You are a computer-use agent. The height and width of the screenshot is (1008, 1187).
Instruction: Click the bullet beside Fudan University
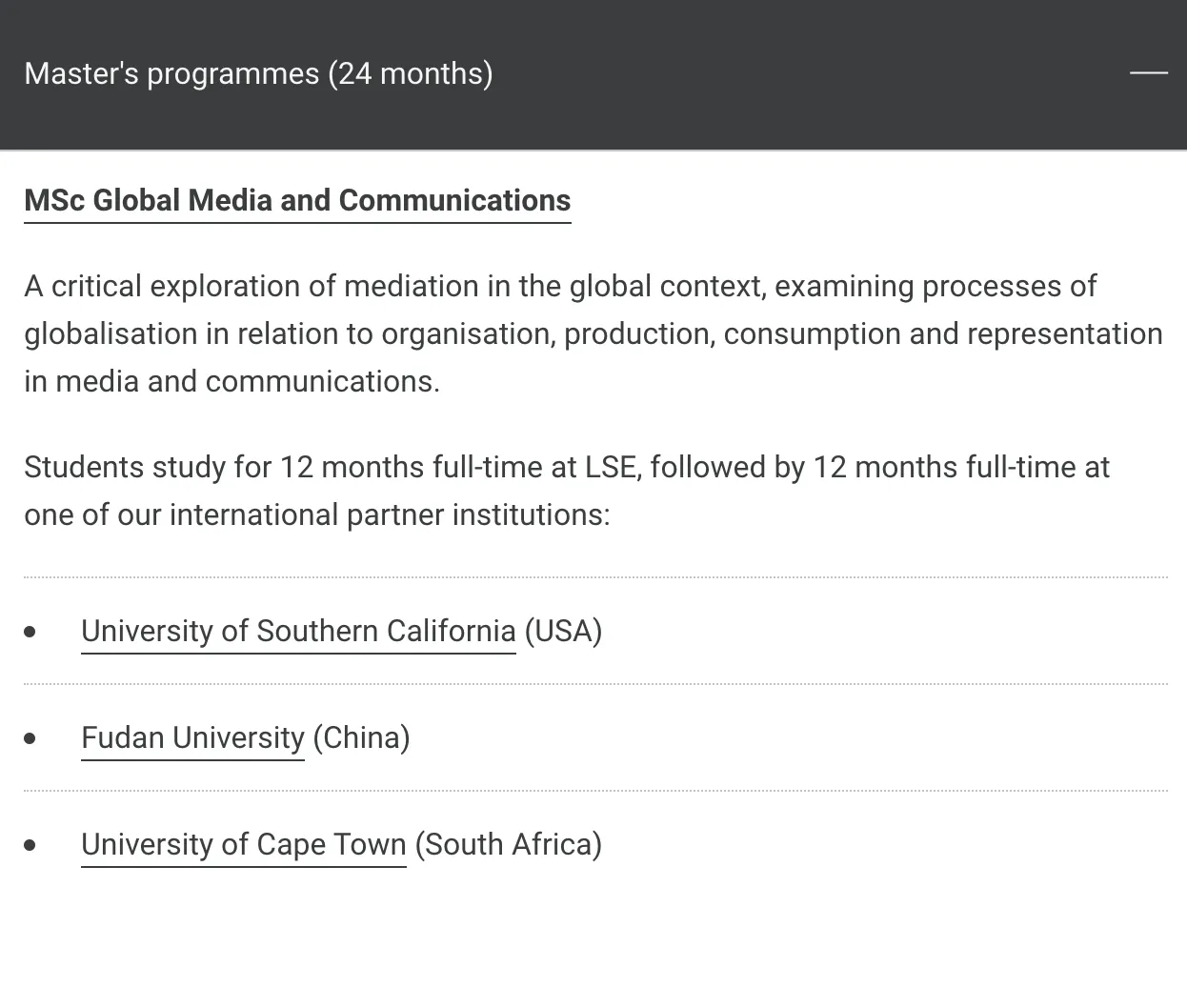(x=30, y=738)
